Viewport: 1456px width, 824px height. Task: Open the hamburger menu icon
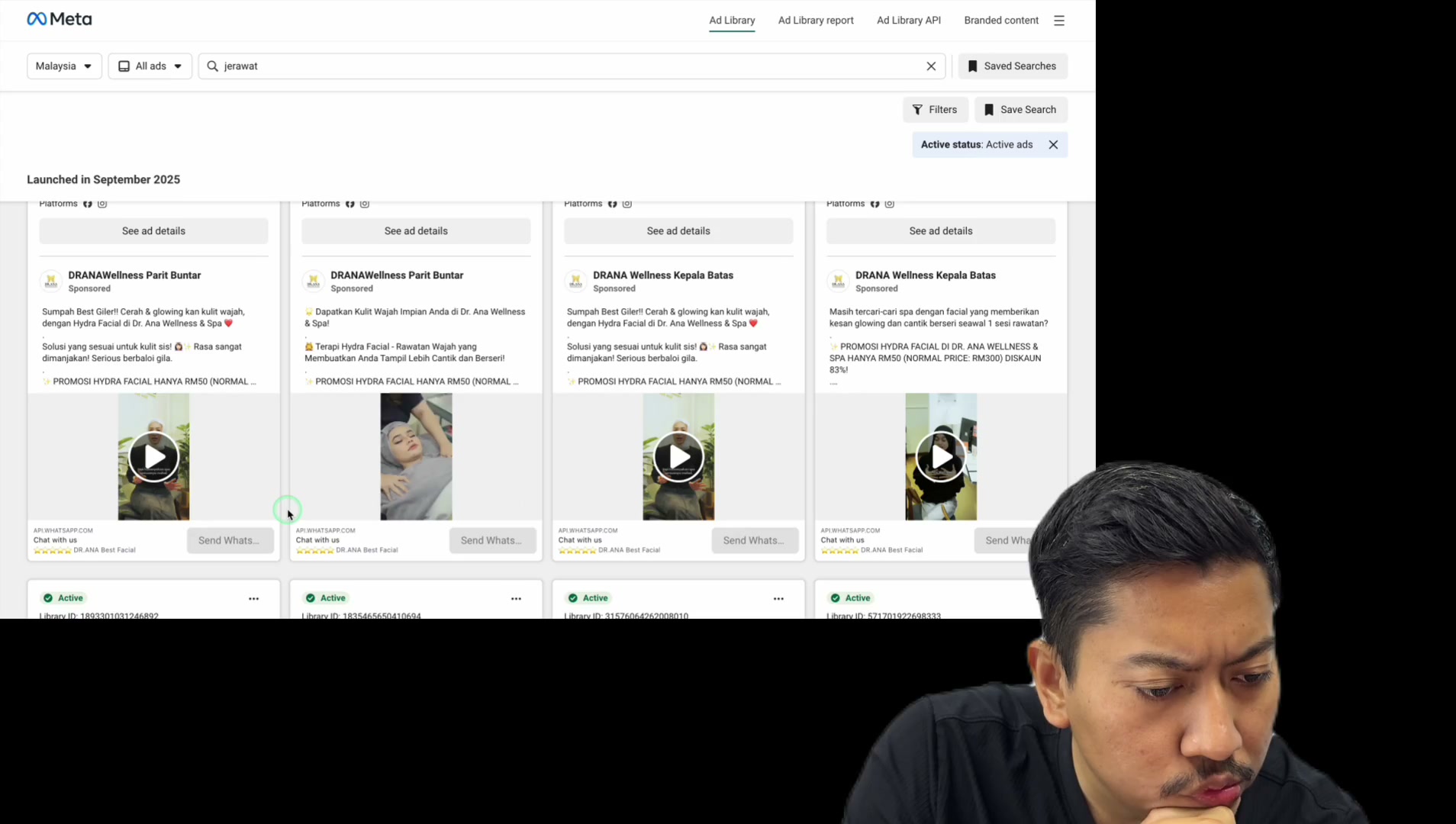pyautogui.click(x=1059, y=21)
